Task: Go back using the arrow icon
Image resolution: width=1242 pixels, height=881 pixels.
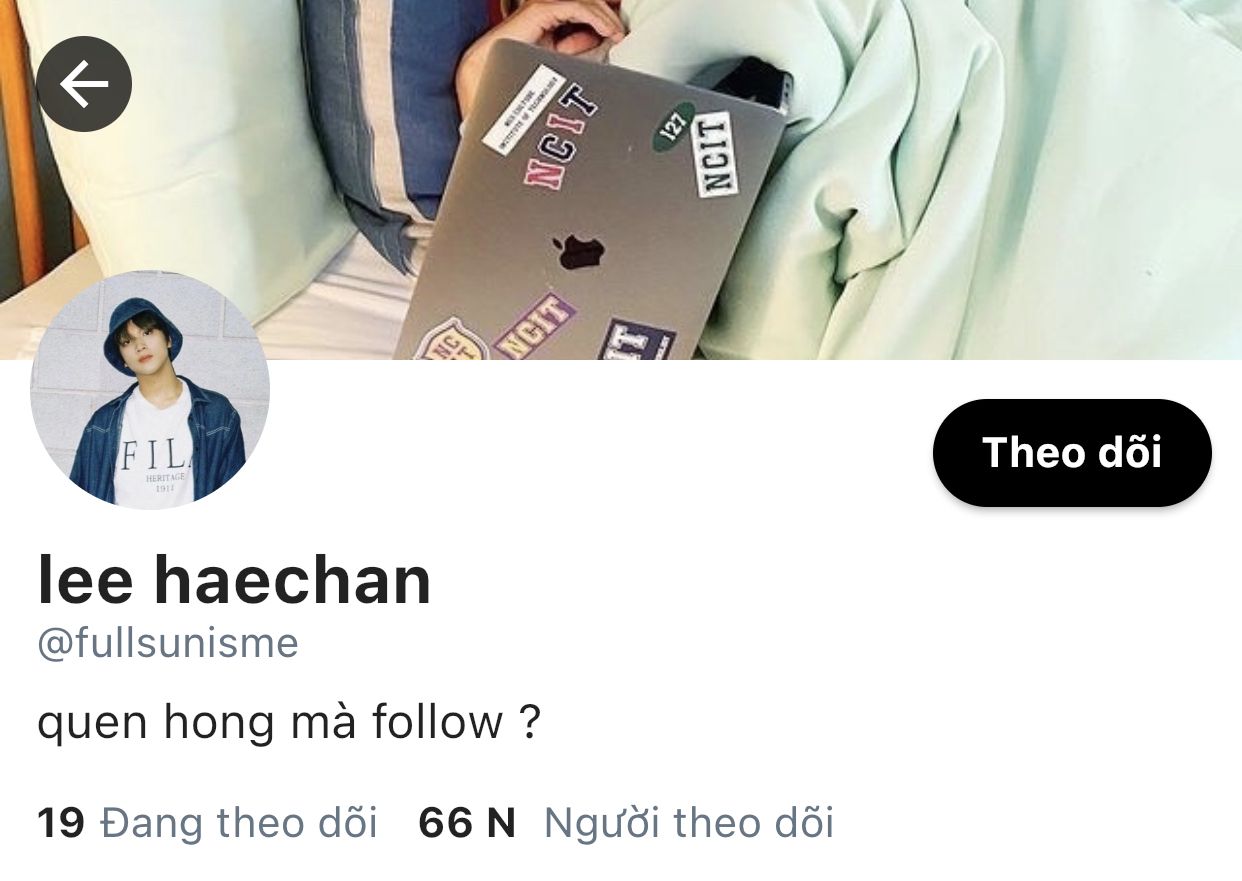Action: (x=84, y=84)
